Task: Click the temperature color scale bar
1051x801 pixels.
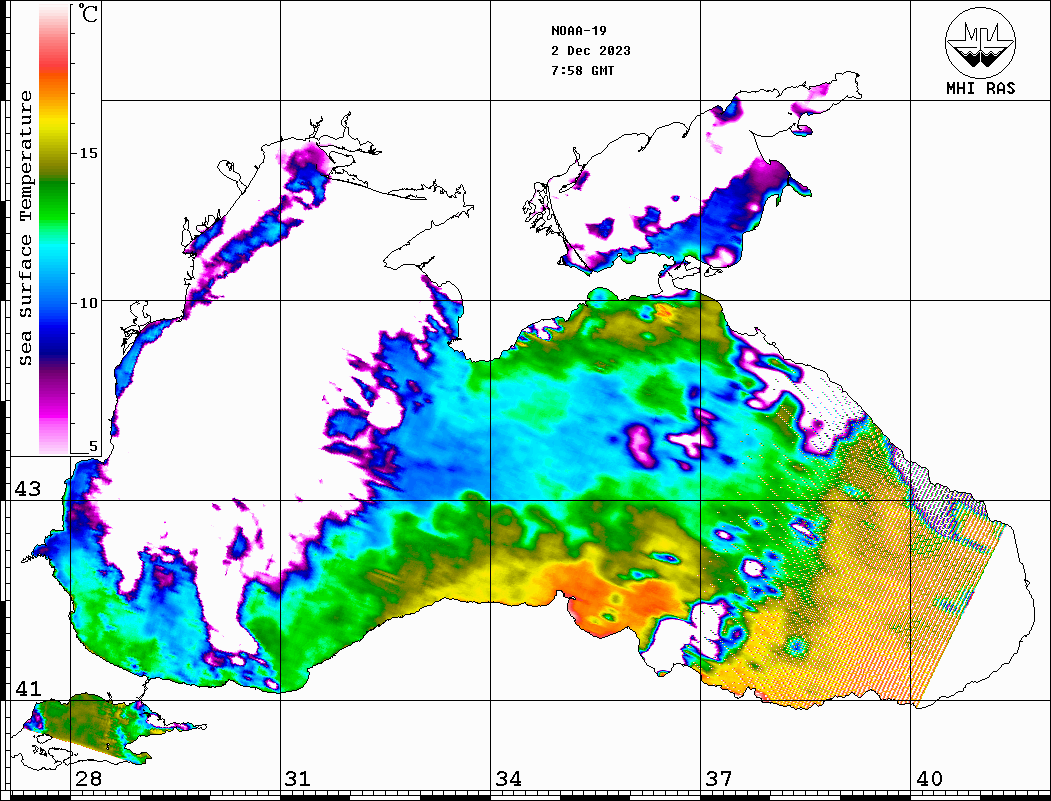Action: (x=54, y=229)
